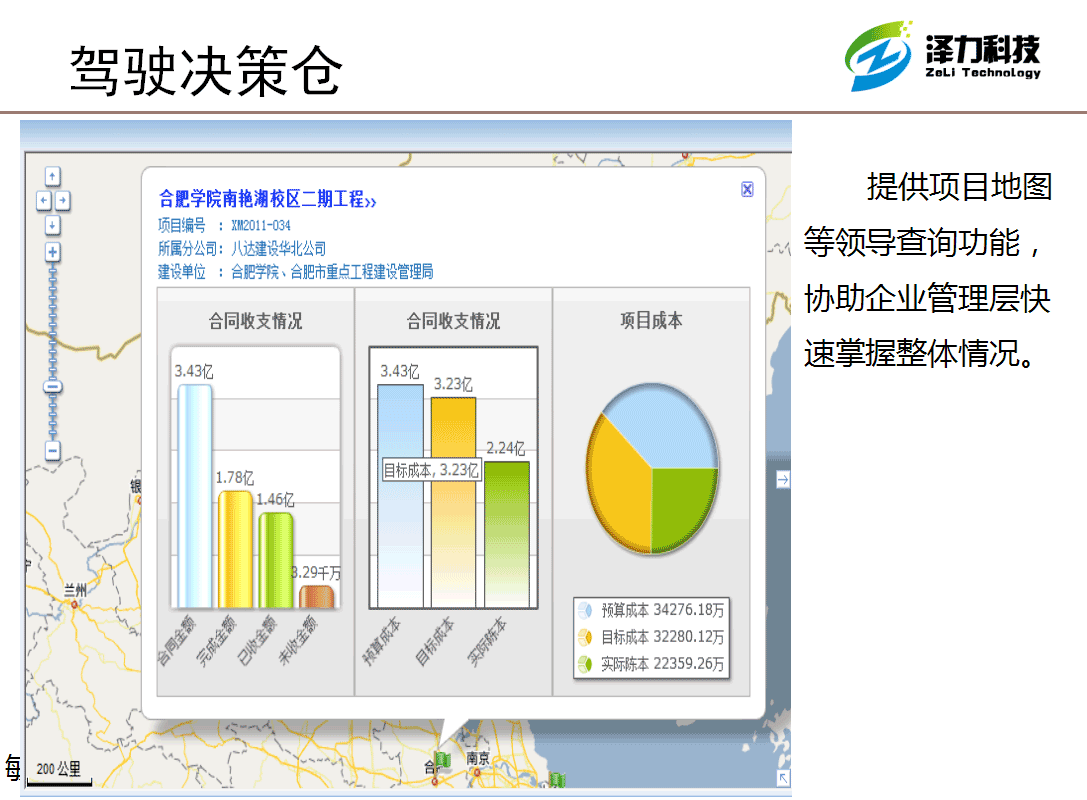1087x800 pixels.
Task: Click the 3.43亿 contract amount bar
Action: tap(194, 495)
